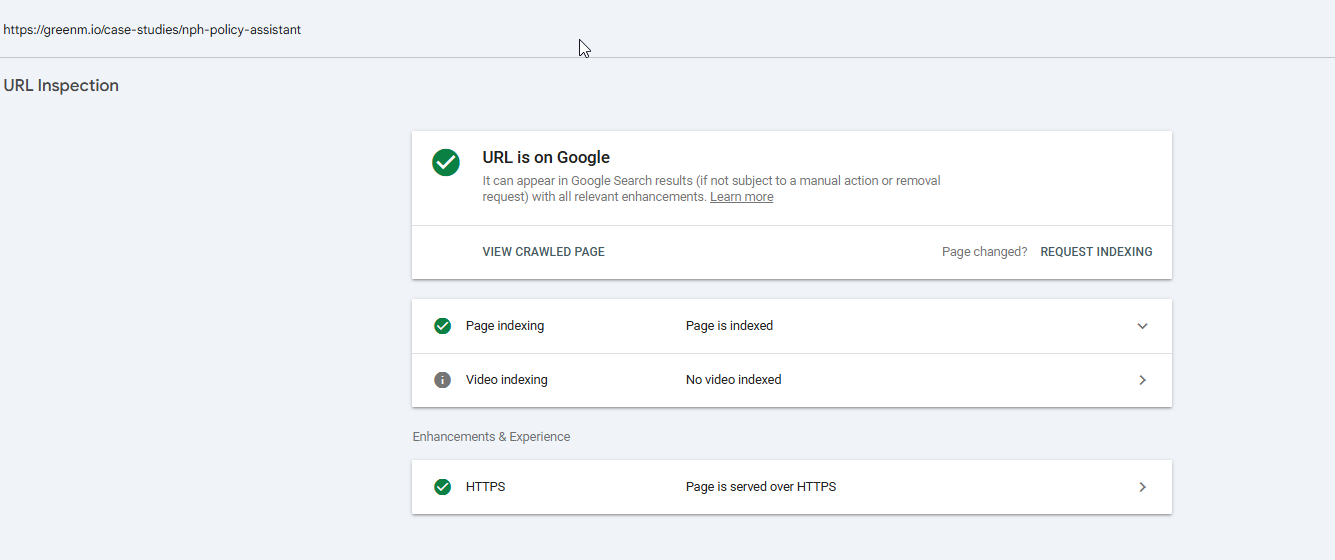This screenshot has height=560, width=1335.
Task: Click the green check icon next to HTTPS
Action: [x=442, y=487]
